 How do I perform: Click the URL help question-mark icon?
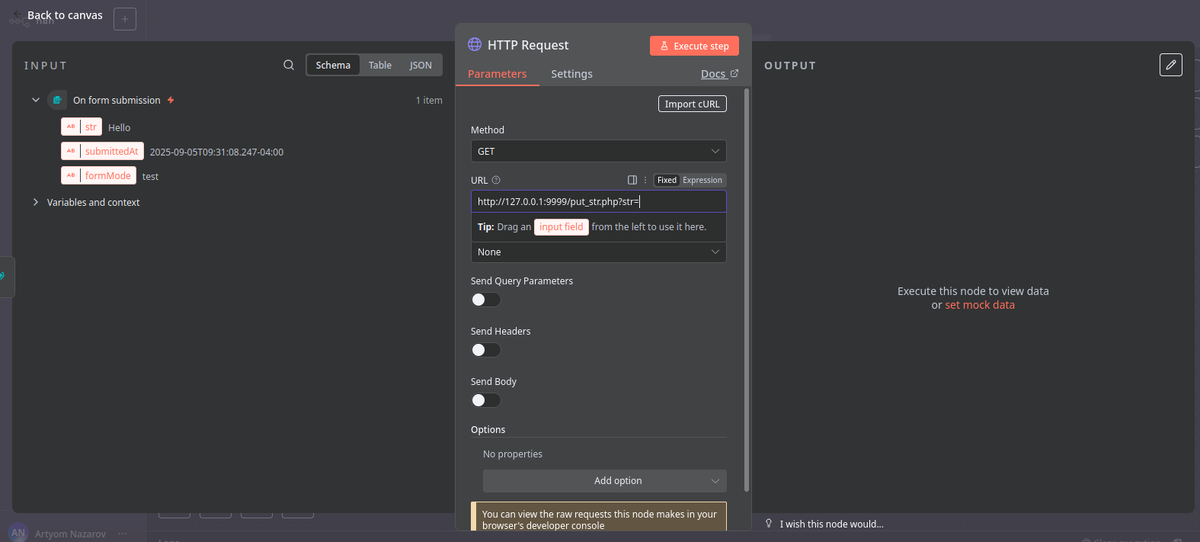coord(496,180)
